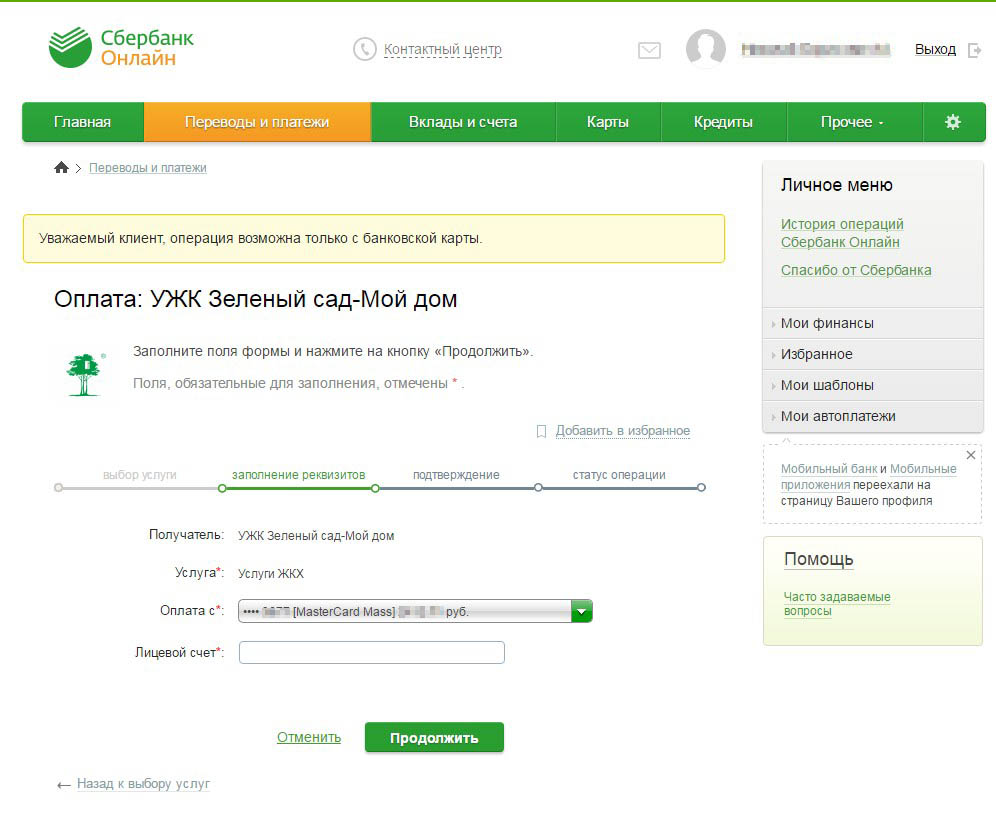Viewport: 996px width, 817px height.
Task: Open История операций Сбербанк Онлайн link
Action: click(x=842, y=233)
